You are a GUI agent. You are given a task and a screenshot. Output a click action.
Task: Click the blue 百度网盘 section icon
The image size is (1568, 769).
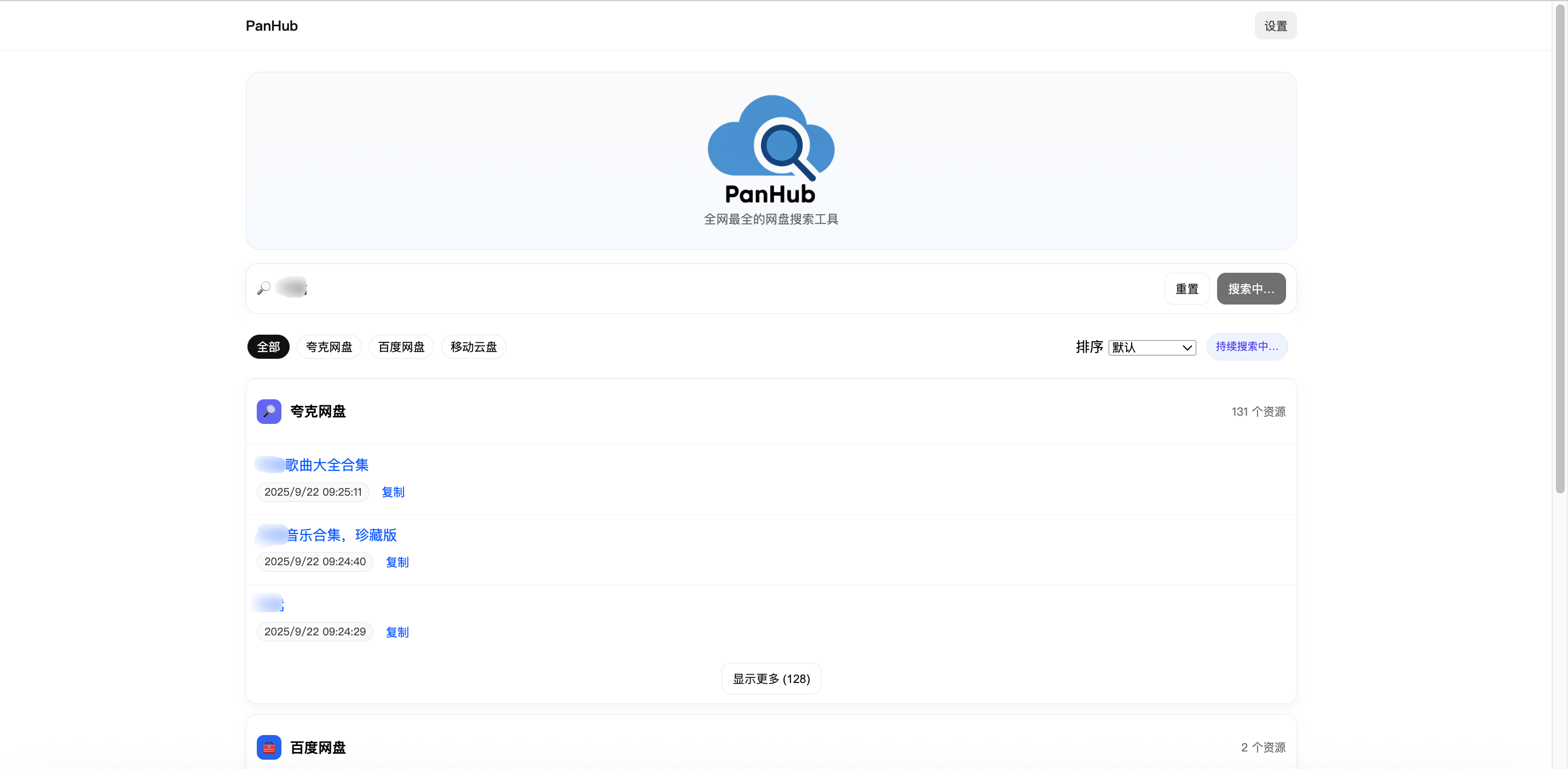(x=268, y=747)
